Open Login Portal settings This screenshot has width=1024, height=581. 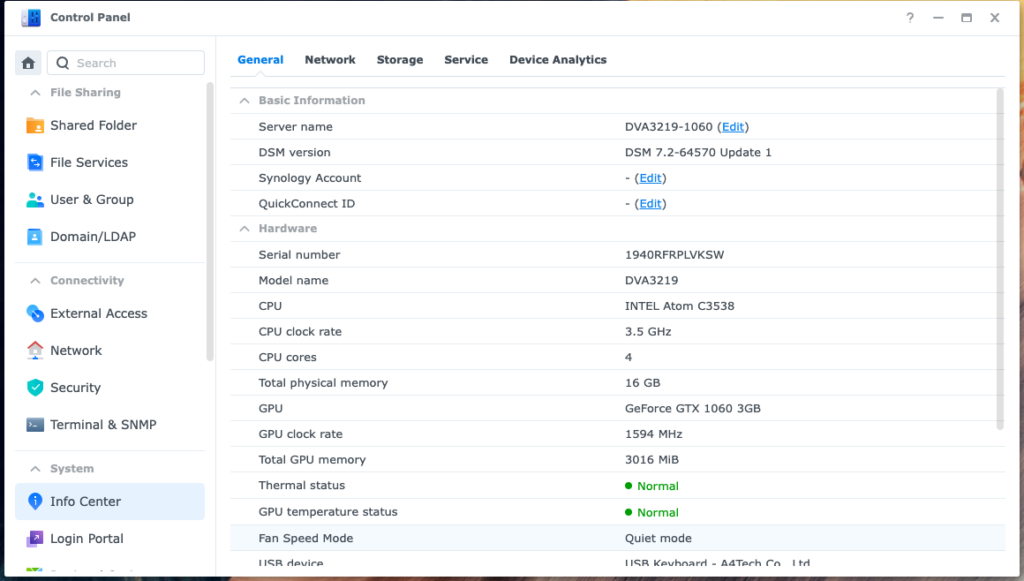point(87,539)
